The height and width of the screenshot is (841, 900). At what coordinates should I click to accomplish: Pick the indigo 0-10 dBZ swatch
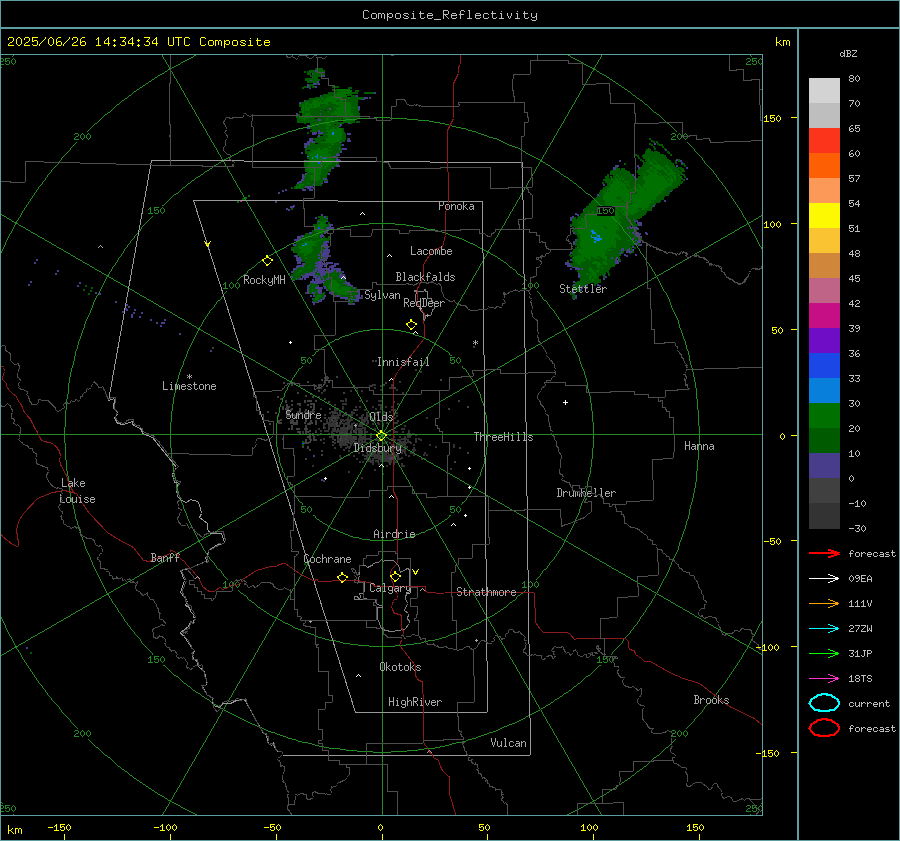pos(824,466)
